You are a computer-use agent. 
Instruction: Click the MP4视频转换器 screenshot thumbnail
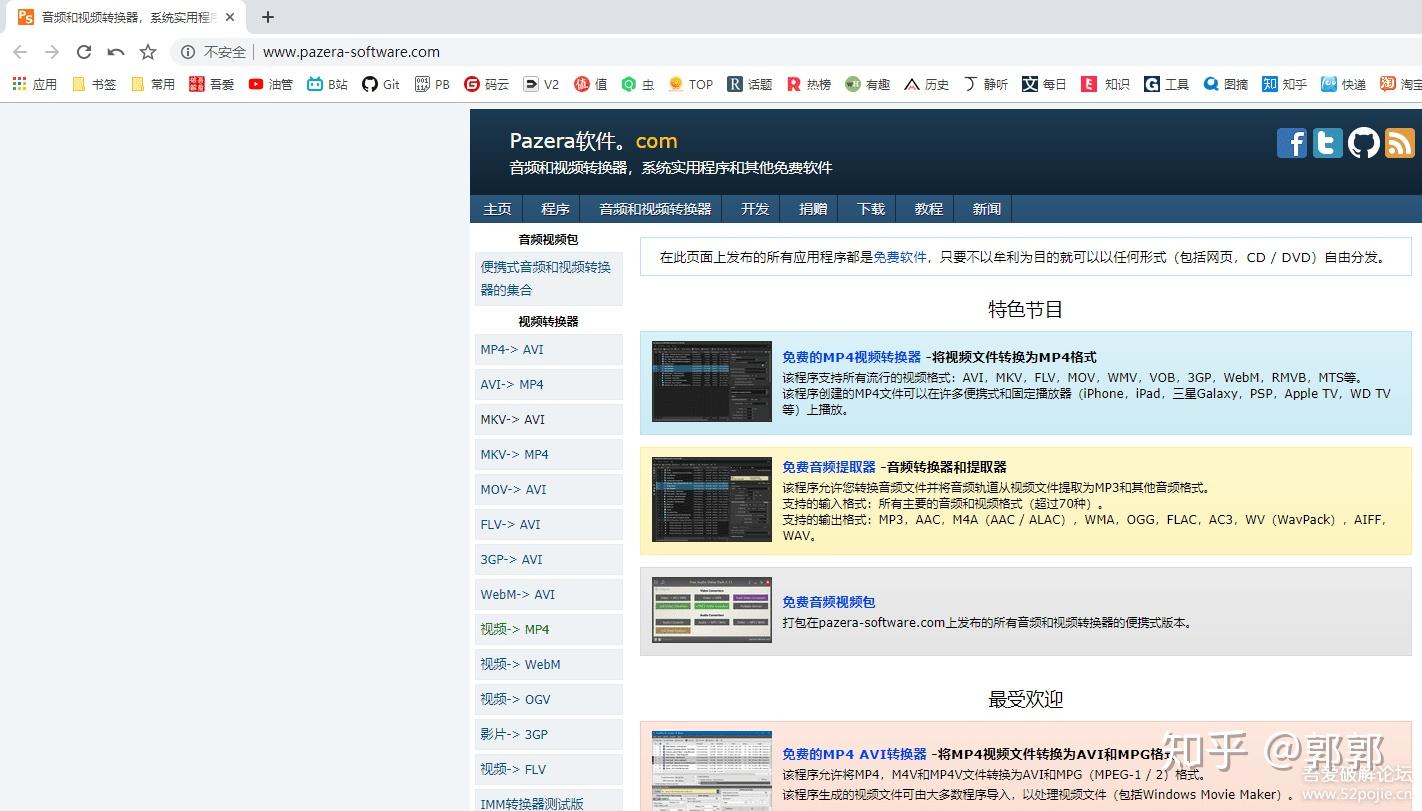(x=712, y=381)
